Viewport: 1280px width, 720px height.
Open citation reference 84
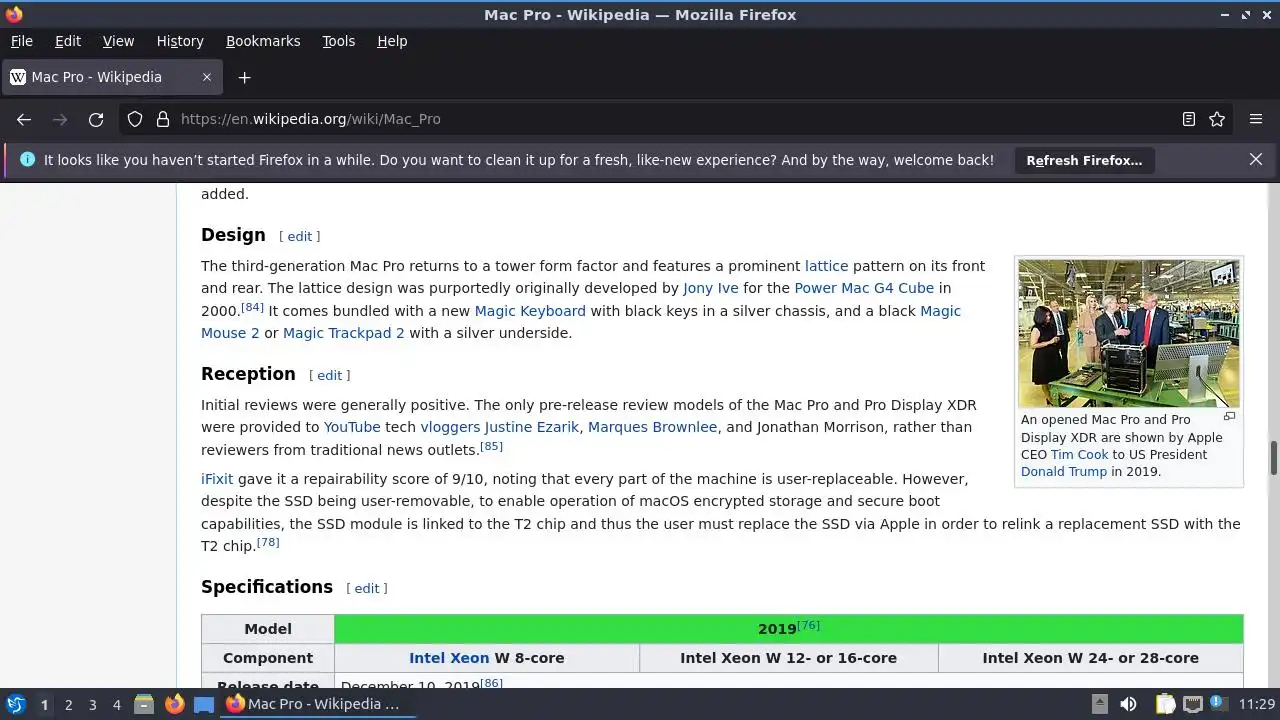tap(252, 307)
